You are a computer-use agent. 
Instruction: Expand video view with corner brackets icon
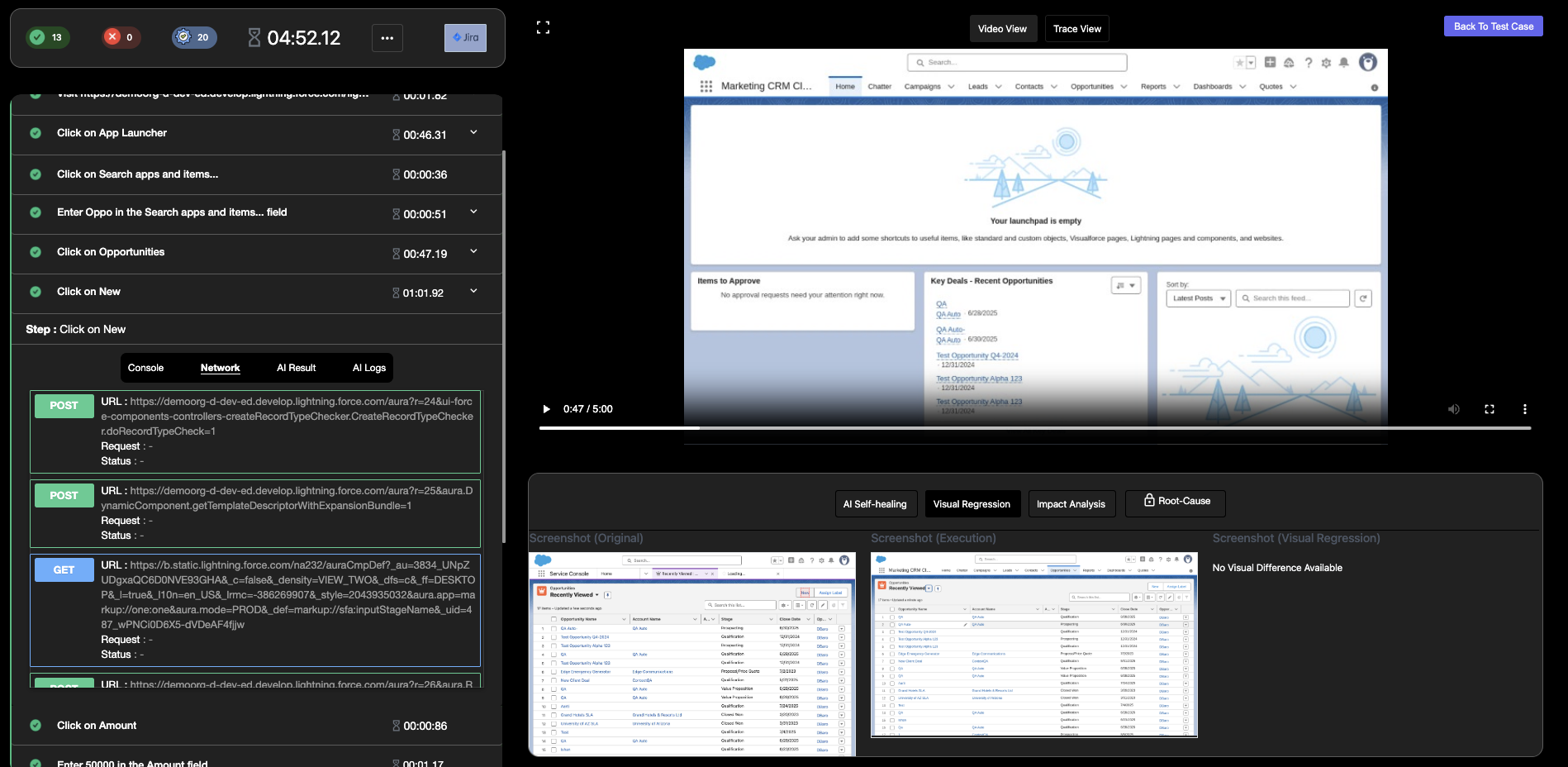tap(543, 28)
